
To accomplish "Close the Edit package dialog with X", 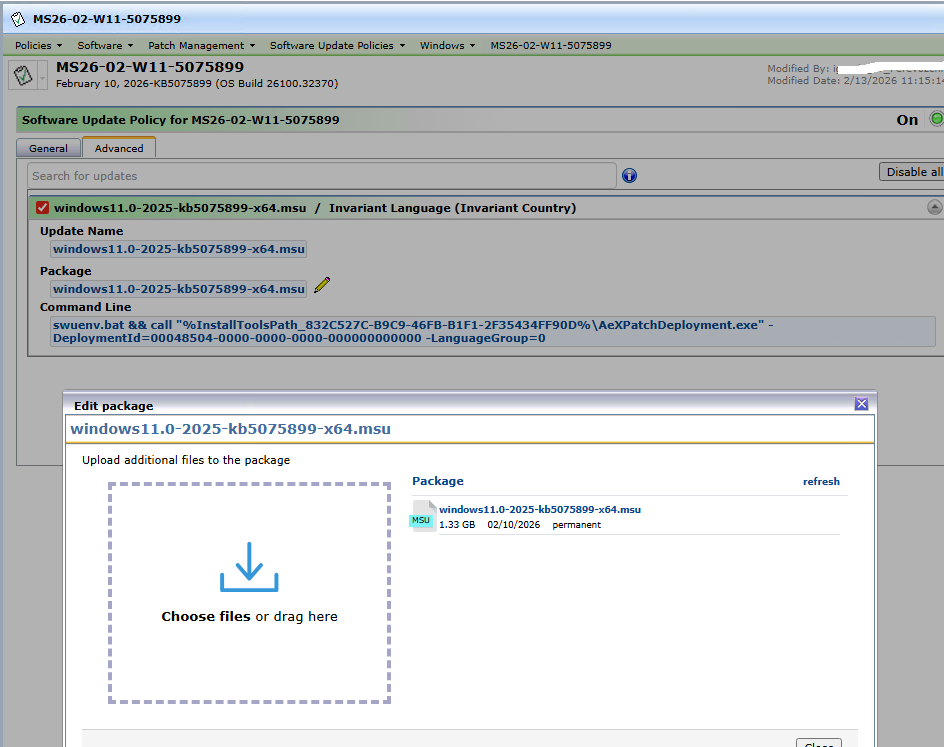I will click(861, 404).
